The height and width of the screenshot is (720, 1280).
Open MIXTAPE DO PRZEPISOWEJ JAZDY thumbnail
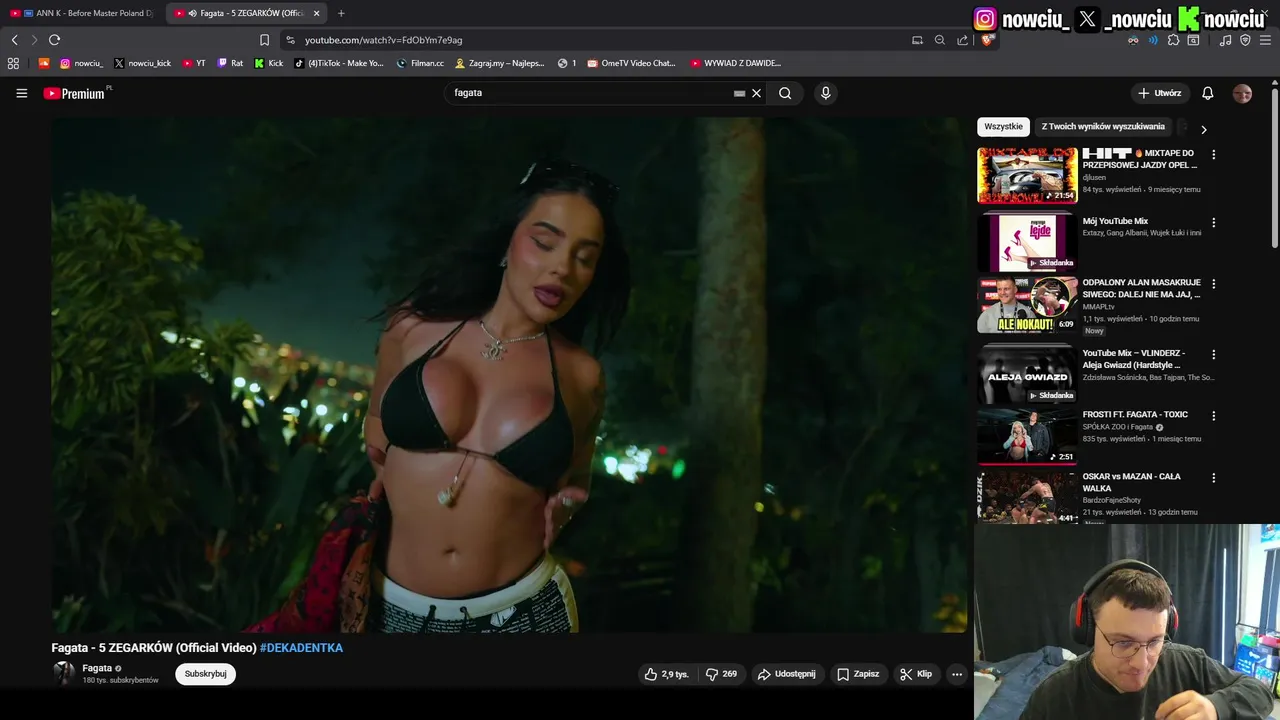[x=1027, y=175]
